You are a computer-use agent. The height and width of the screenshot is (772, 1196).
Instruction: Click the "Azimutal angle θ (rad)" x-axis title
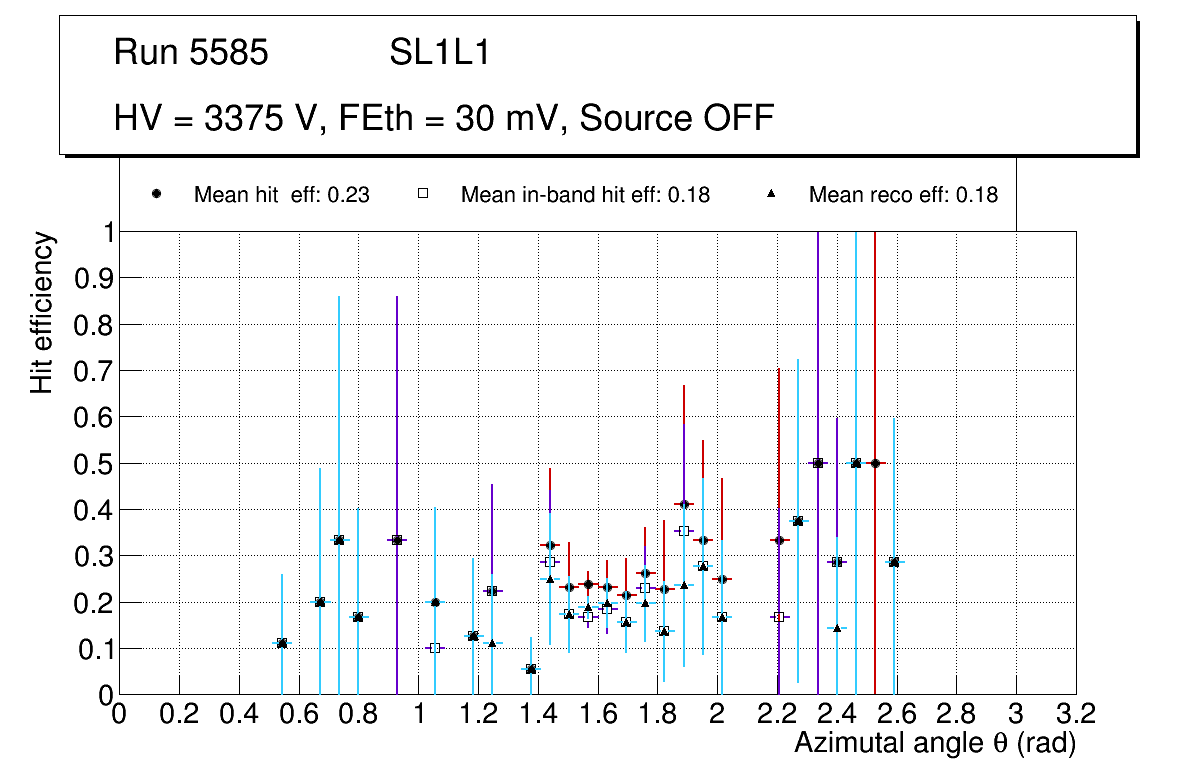point(934,743)
